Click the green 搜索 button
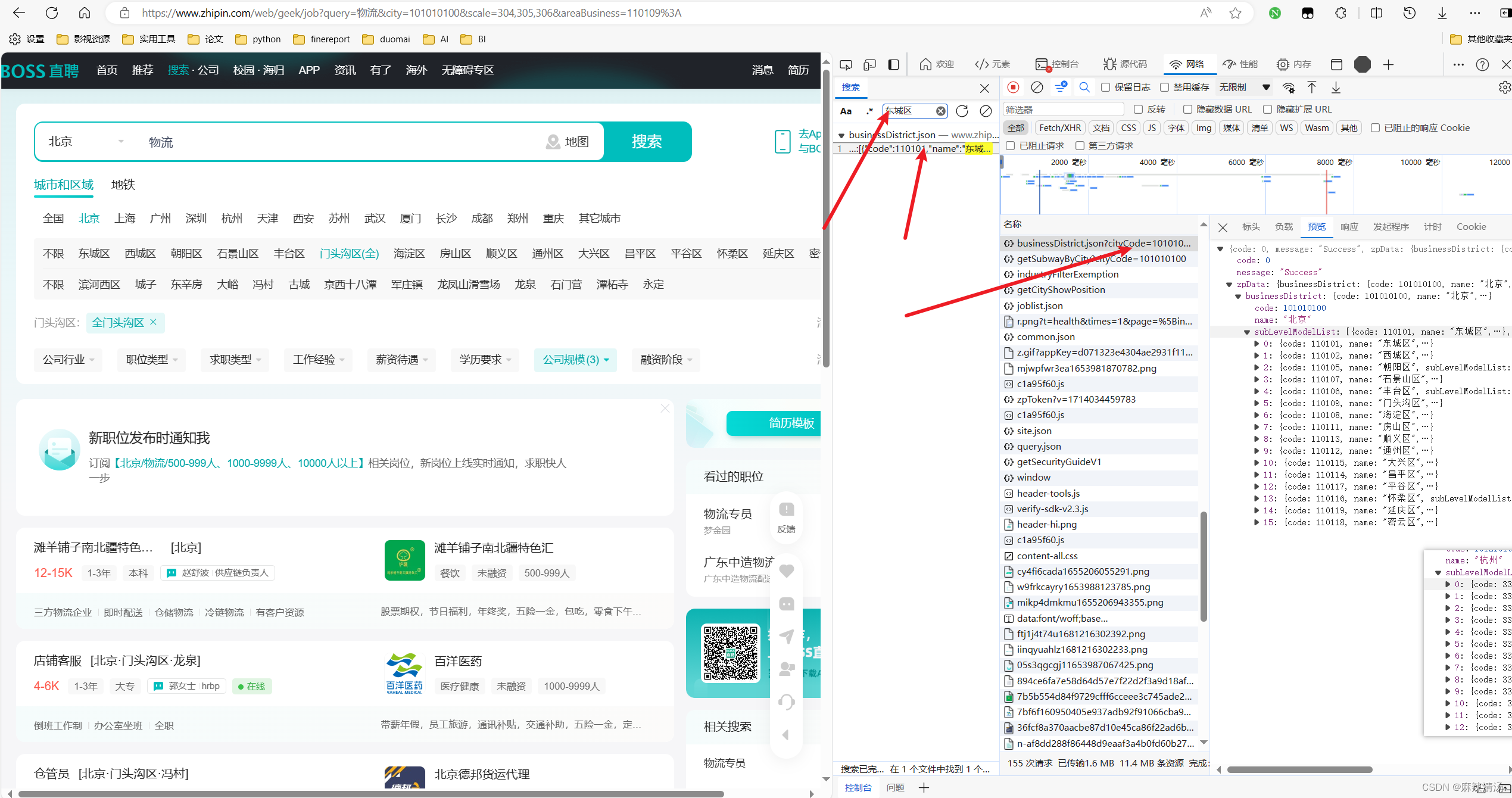Image resolution: width=1512 pixels, height=798 pixels. 647,142
